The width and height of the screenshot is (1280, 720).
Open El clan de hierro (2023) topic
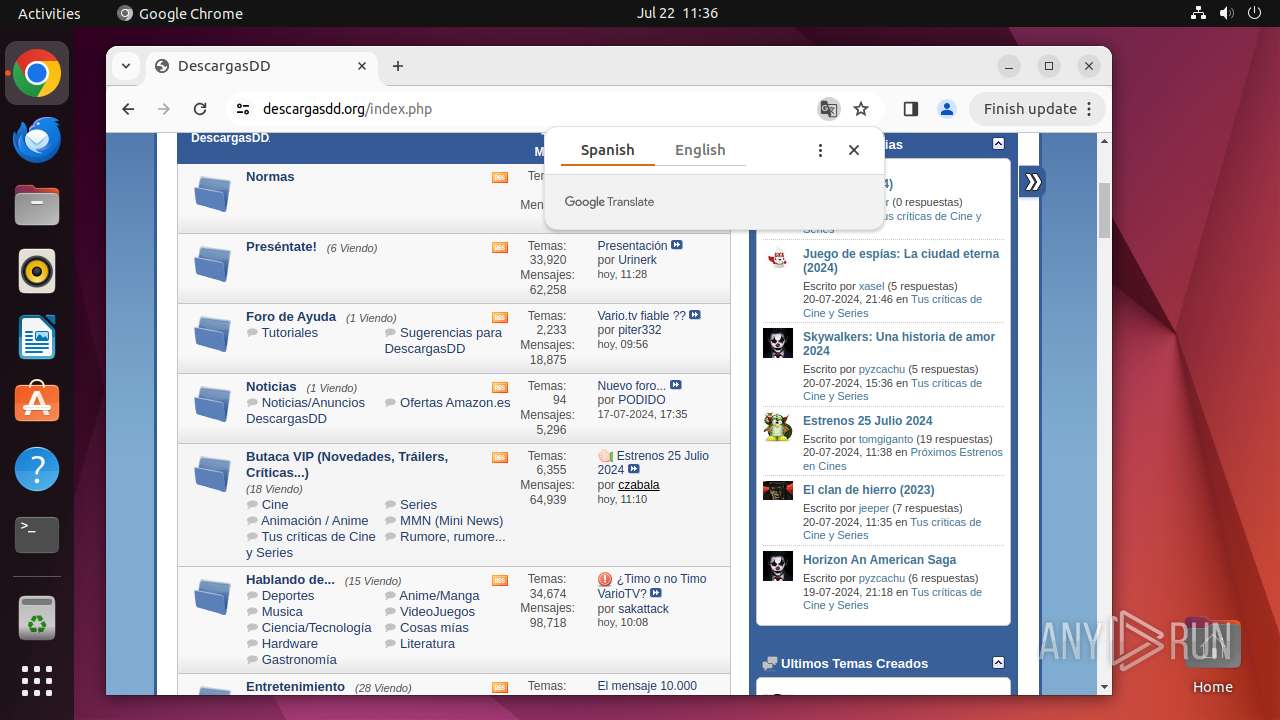868,490
